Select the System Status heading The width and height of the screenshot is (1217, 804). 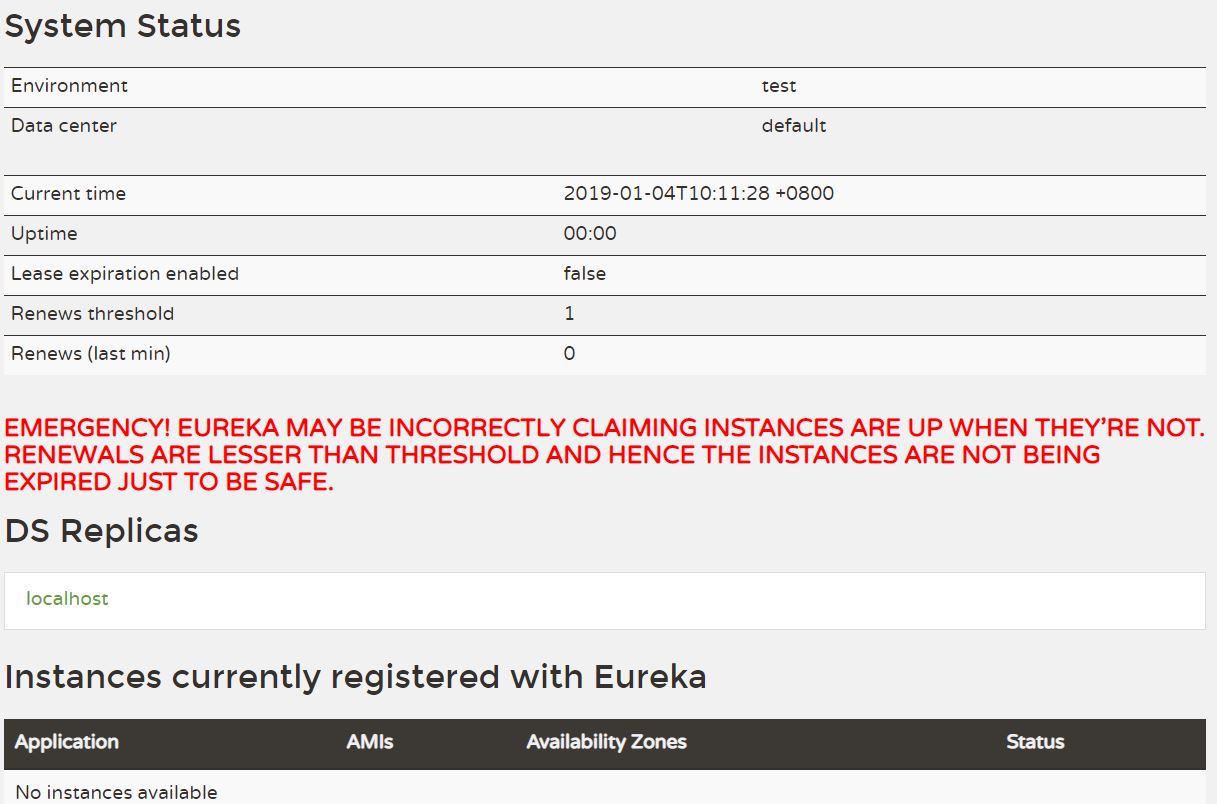tap(123, 26)
